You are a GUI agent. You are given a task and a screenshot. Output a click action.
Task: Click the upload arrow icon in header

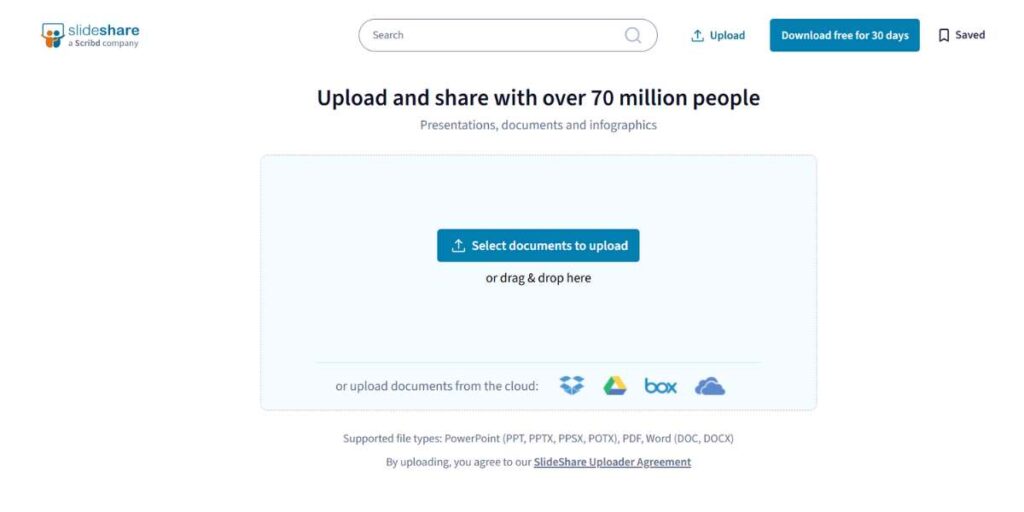pyautogui.click(x=697, y=35)
